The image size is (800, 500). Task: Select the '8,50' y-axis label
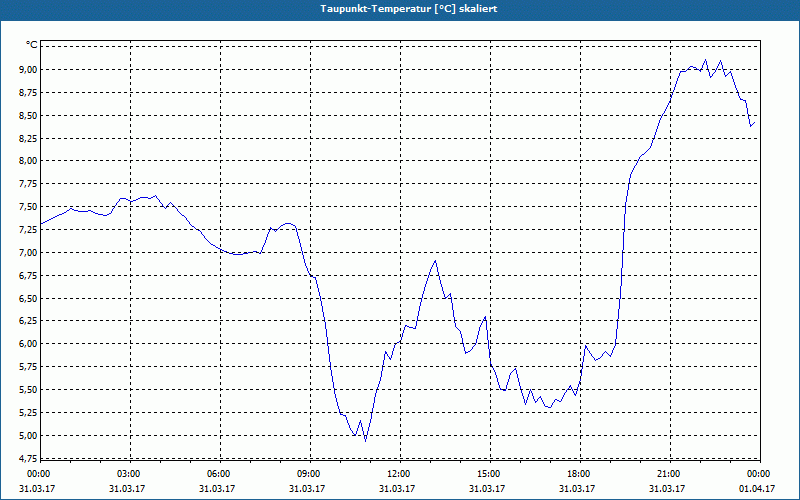[28, 115]
